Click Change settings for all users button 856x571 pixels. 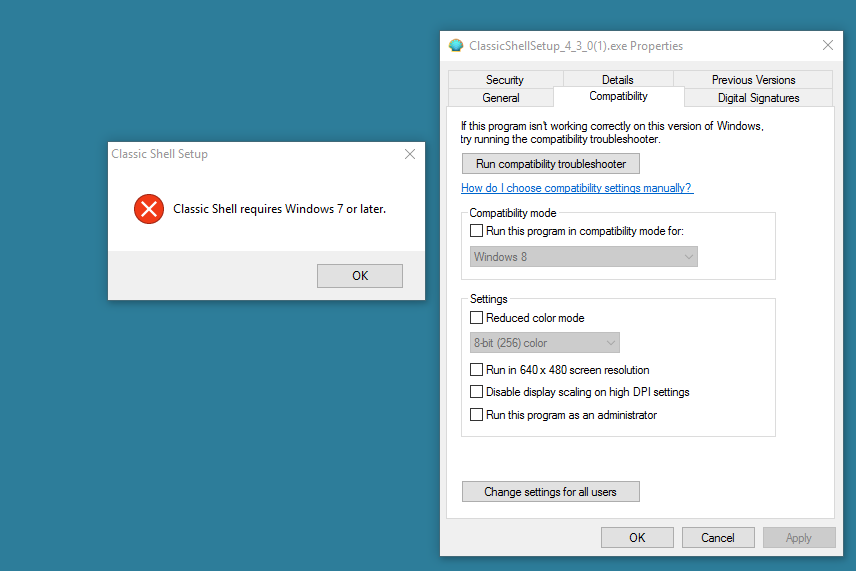(550, 492)
